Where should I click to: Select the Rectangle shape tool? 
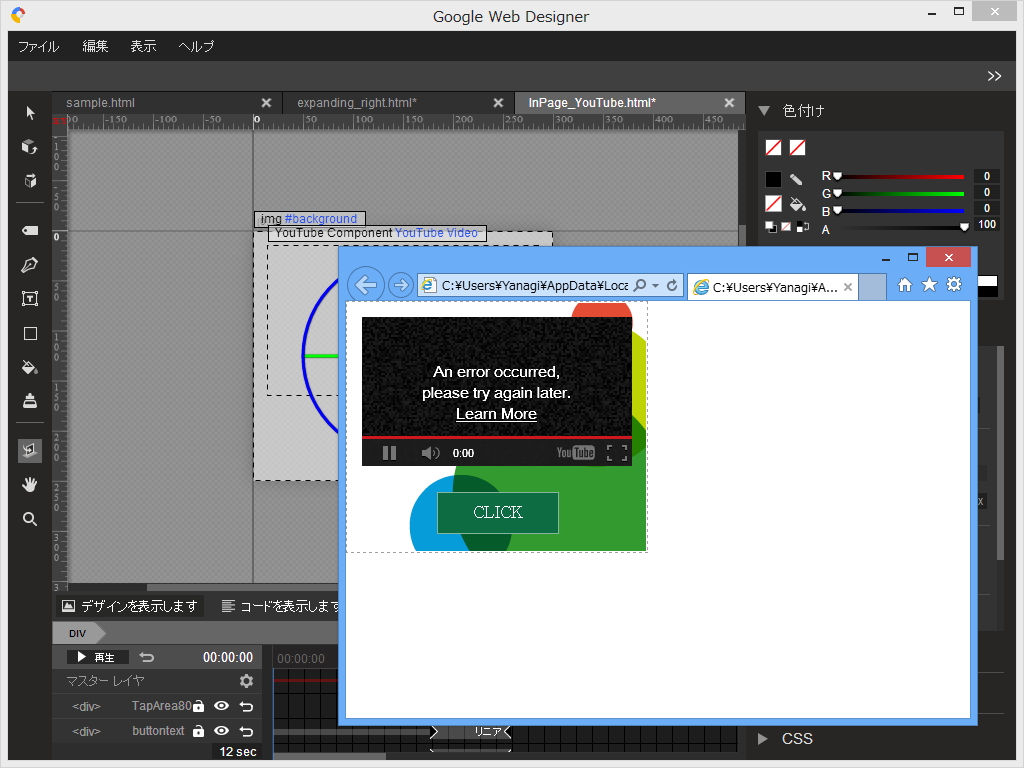click(30, 333)
